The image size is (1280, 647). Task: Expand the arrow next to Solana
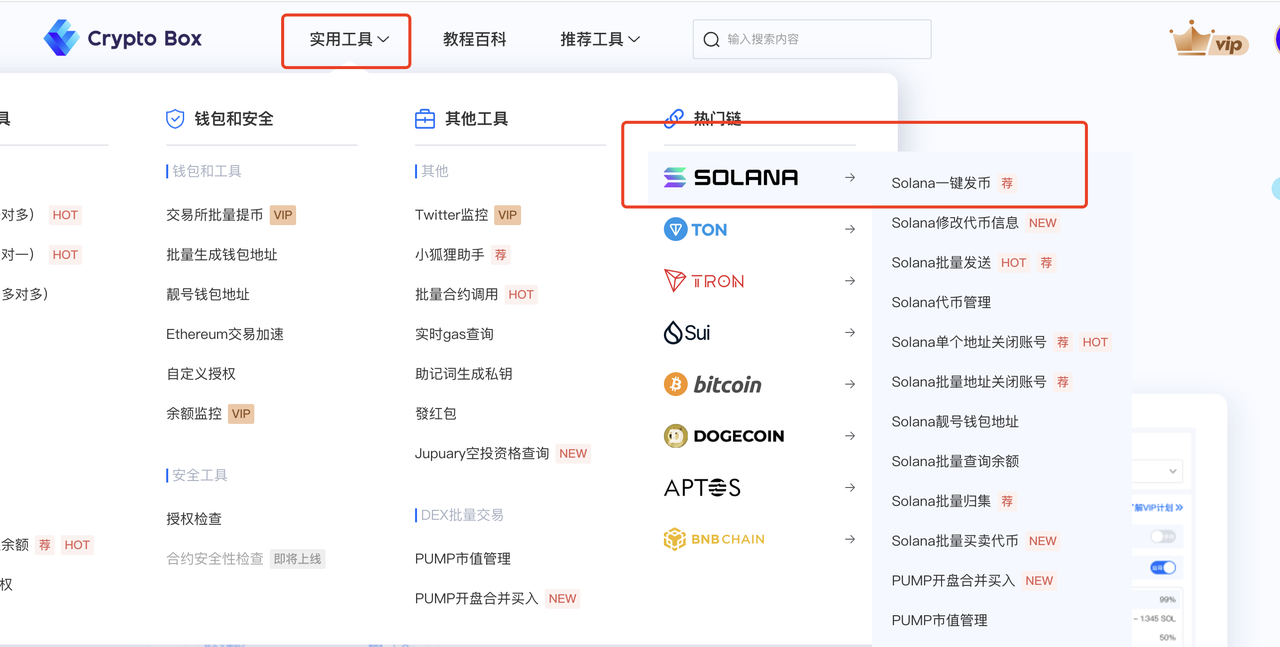pyautogui.click(x=850, y=177)
